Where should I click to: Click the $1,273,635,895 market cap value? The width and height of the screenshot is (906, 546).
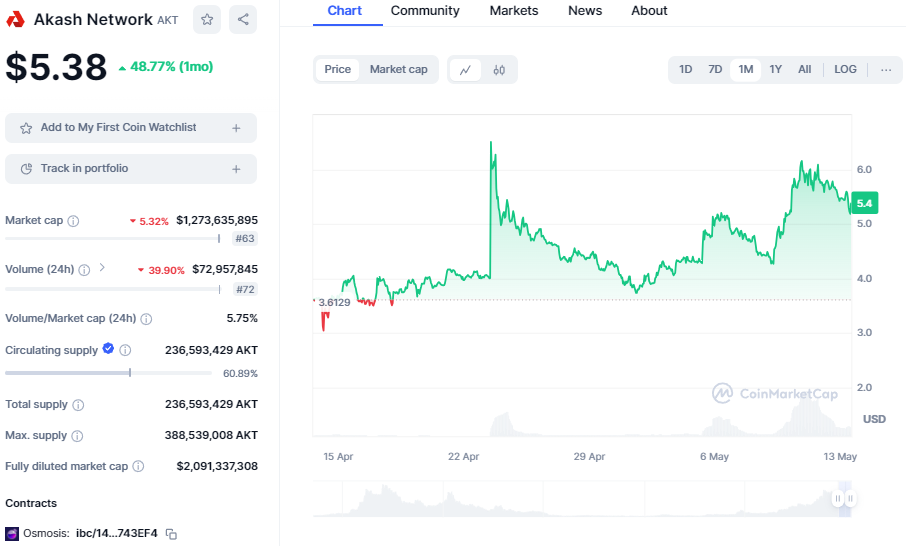click(217, 220)
